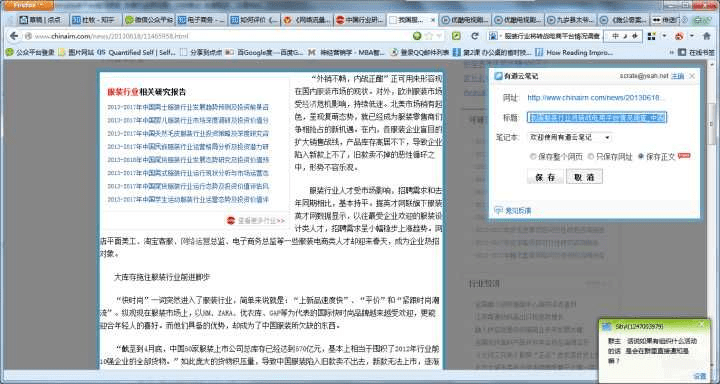Click the 保存 button
Viewport: 720px width, 384px height.
(x=545, y=177)
